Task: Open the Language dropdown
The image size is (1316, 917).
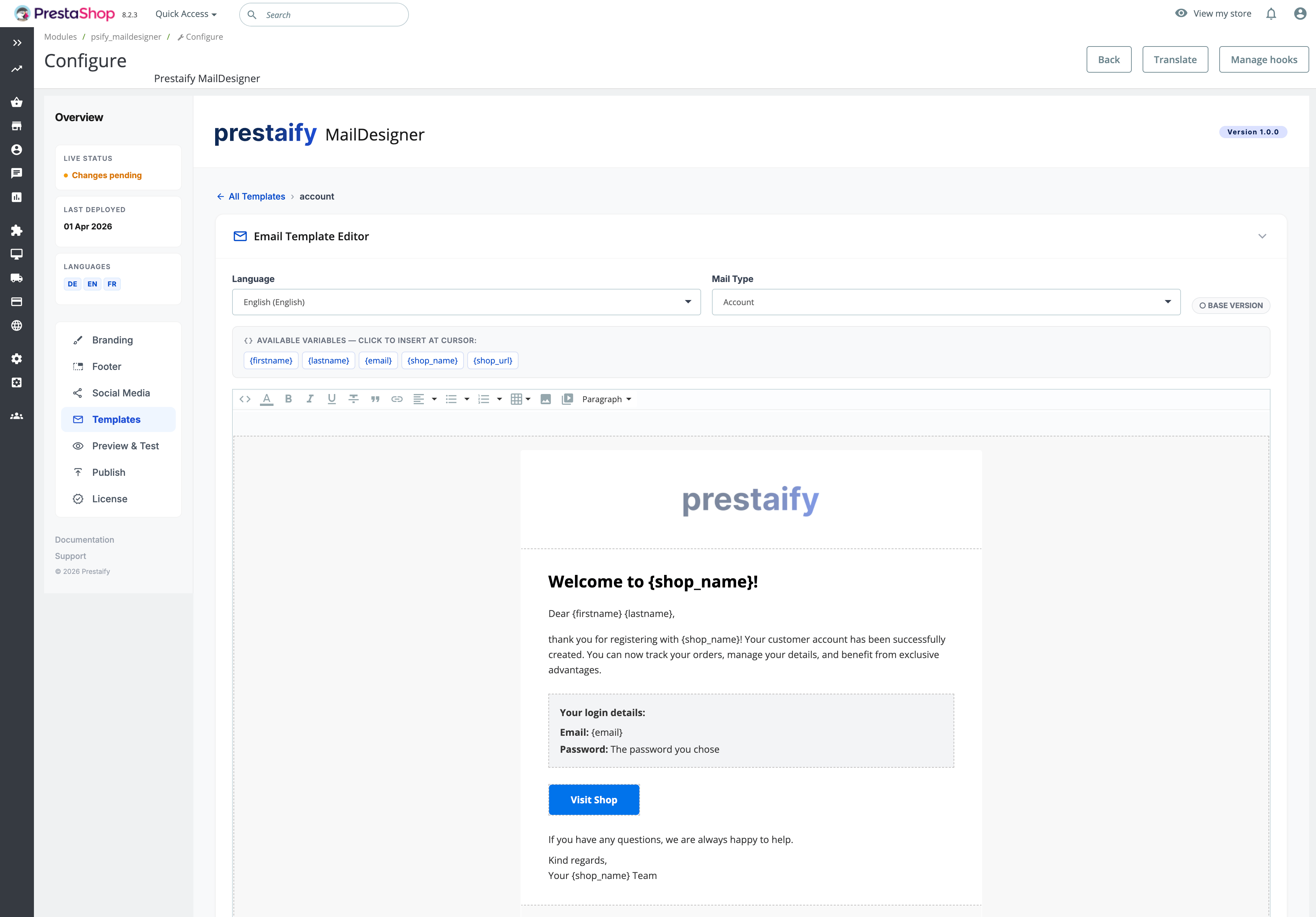Action: (x=466, y=302)
